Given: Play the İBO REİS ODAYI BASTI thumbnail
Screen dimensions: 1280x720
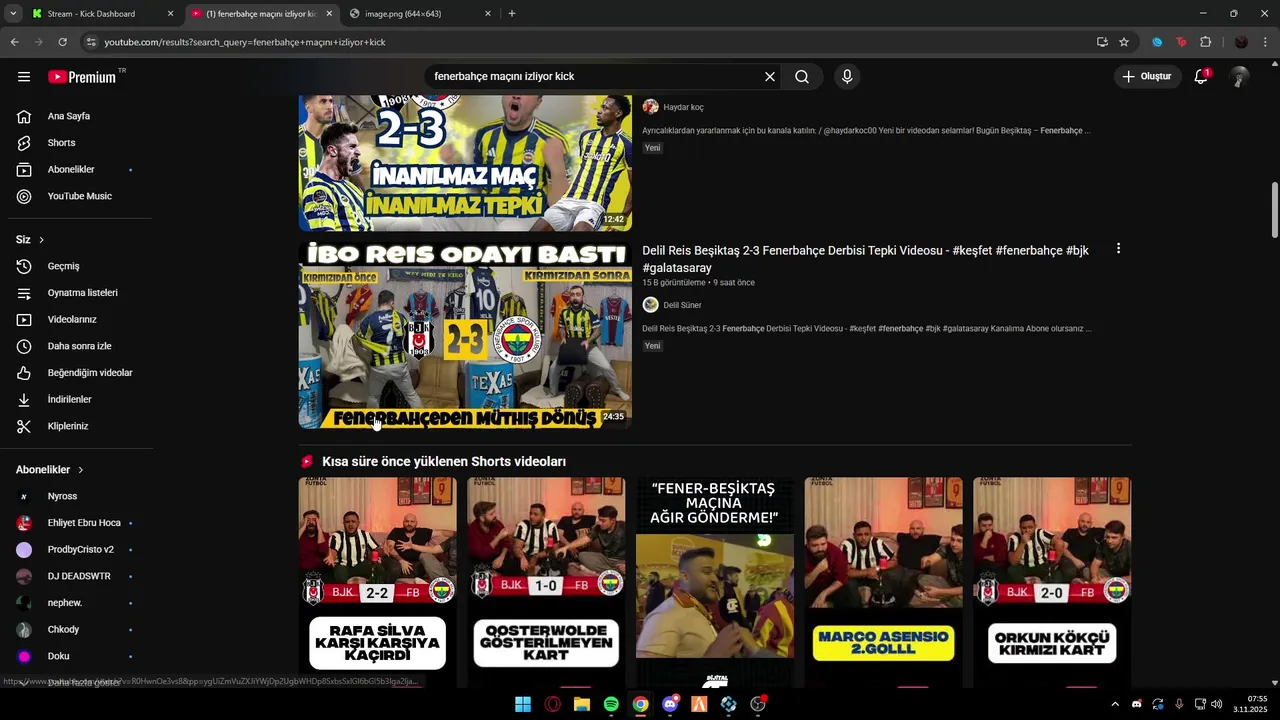Looking at the screenshot, I should click(x=465, y=335).
